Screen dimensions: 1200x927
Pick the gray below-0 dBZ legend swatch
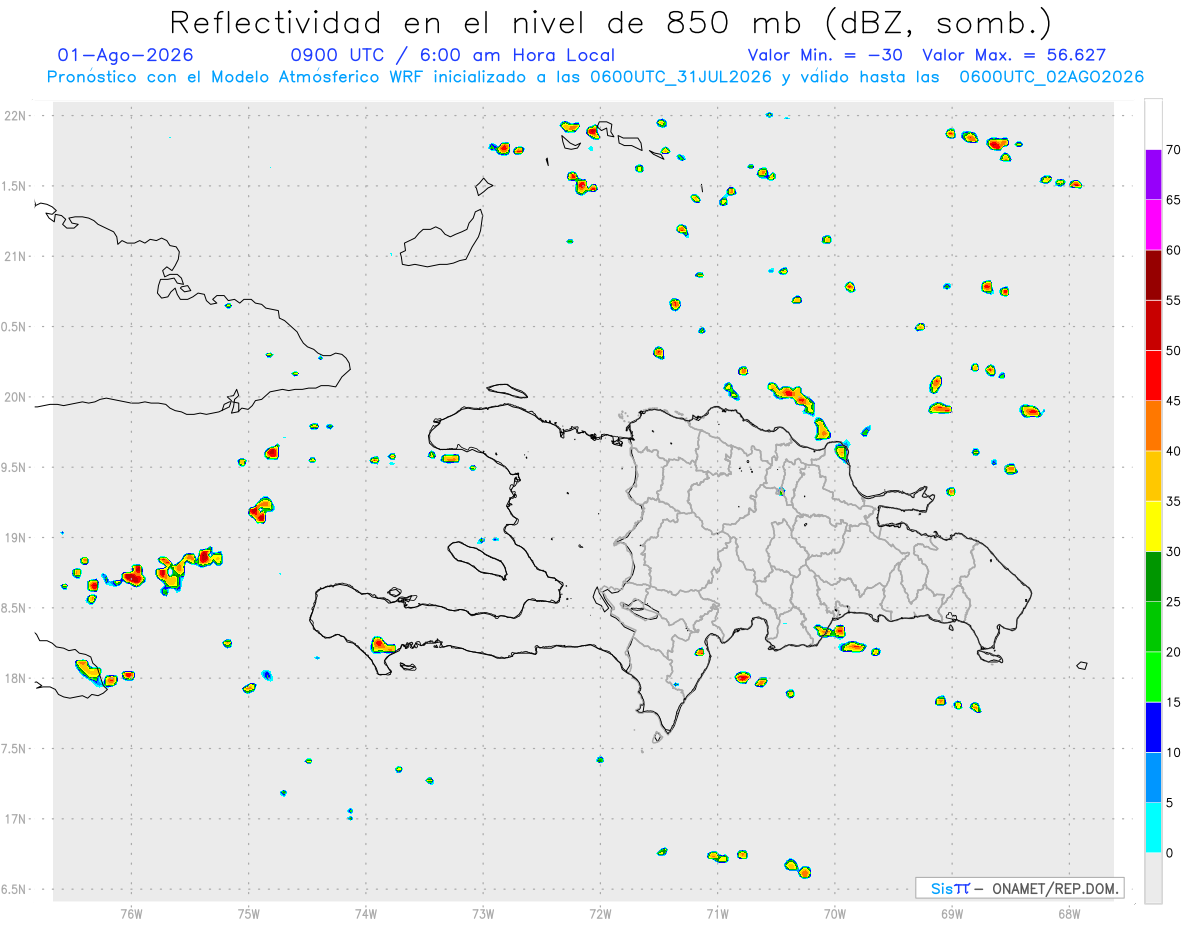(1153, 878)
